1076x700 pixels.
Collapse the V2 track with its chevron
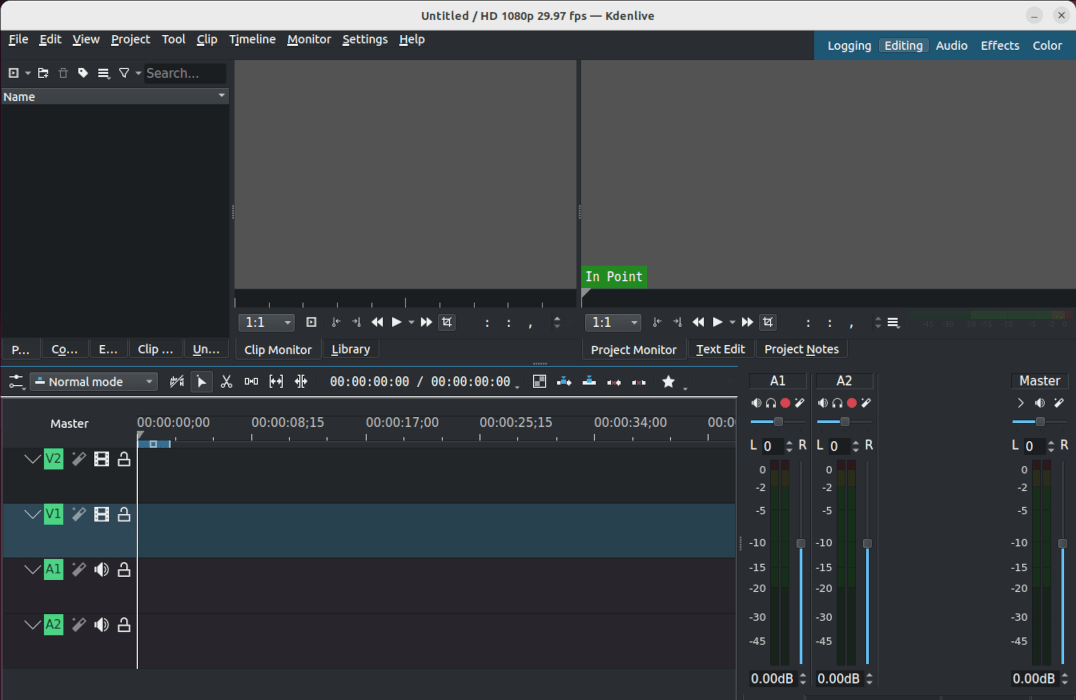point(32,458)
